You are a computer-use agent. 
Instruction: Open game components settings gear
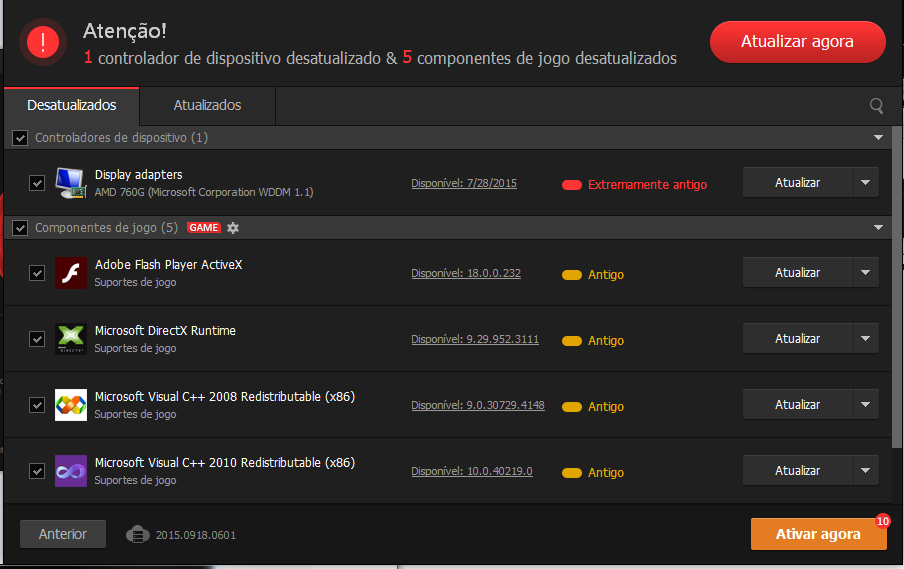pos(233,228)
